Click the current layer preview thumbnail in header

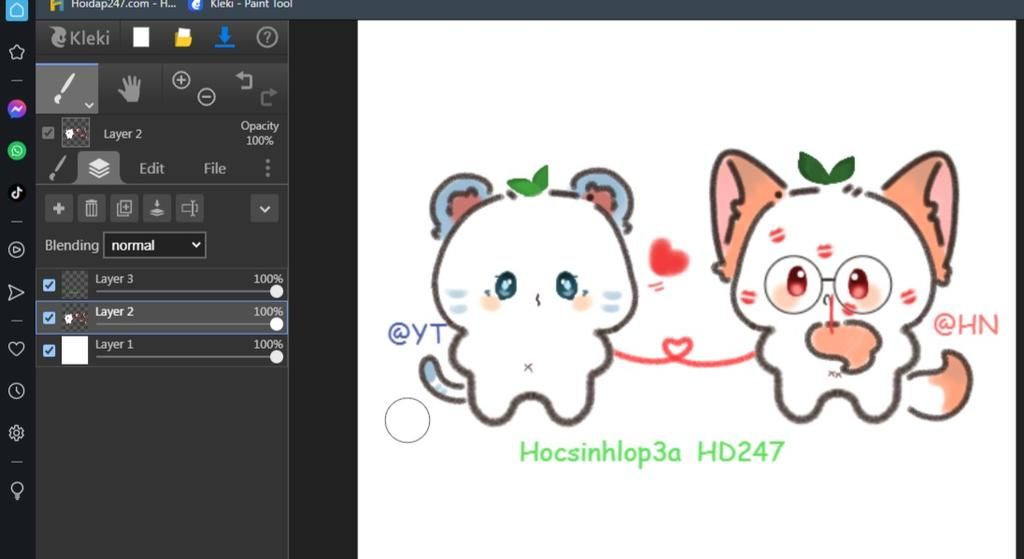(76, 133)
